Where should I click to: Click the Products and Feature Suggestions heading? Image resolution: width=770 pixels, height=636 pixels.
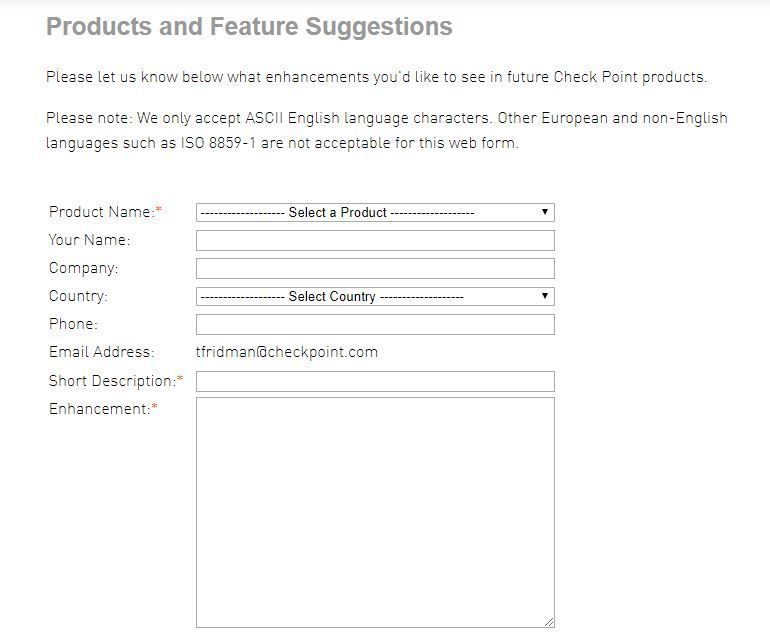(x=249, y=27)
